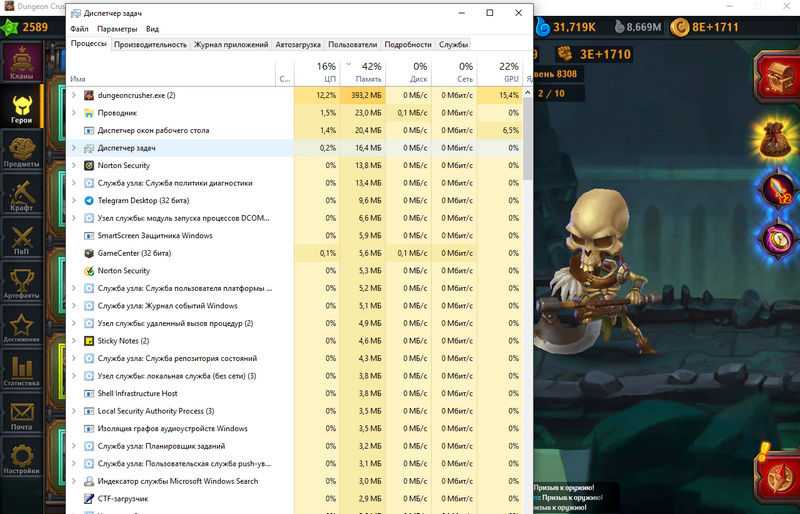
Task: Select the CTF-загрузчик process row
Action: (295, 499)
